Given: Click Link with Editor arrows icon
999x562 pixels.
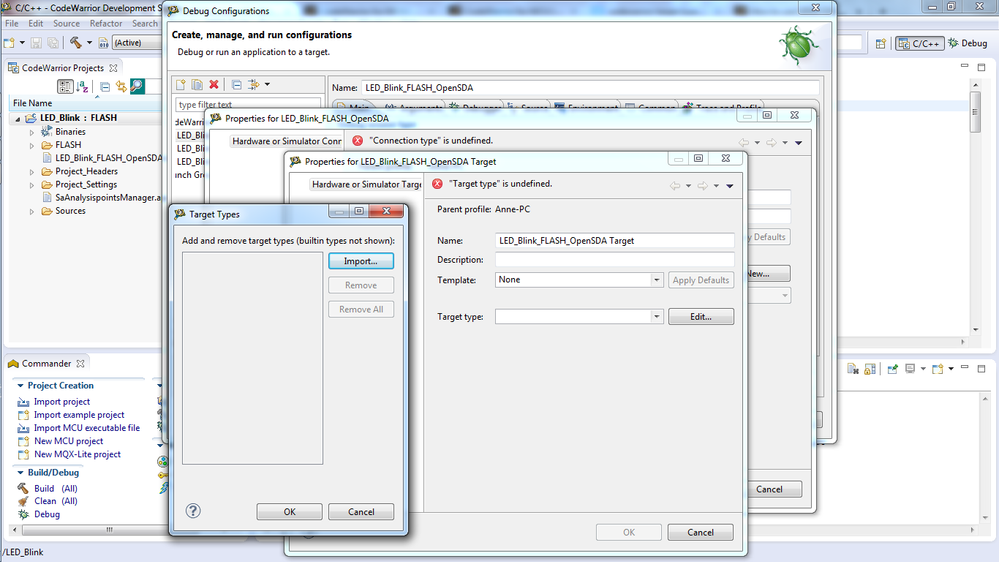Looking at the screenshot, I should pos(121,86).
